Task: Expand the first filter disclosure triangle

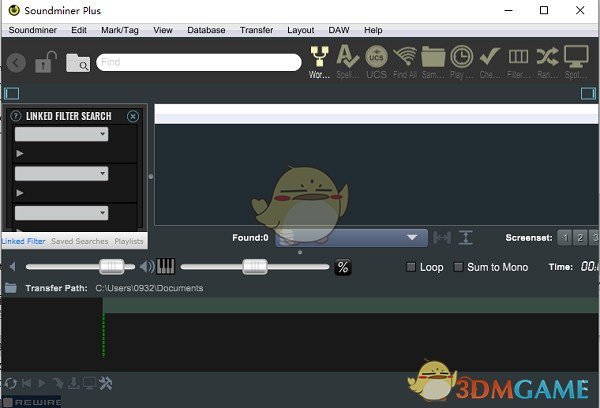Action: [20, 153]
